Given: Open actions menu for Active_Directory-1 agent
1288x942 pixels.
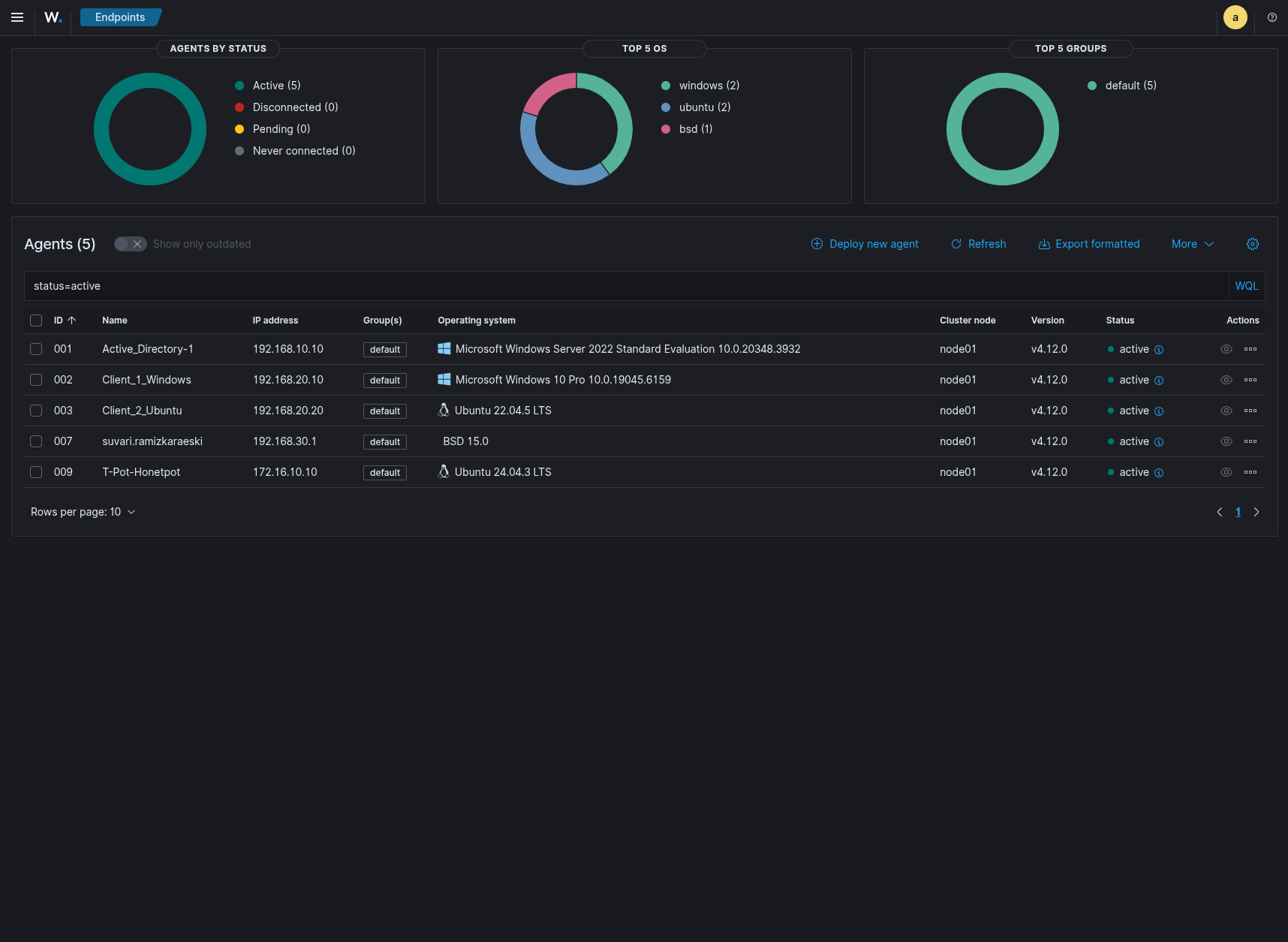Looking at the screenshot, I should 1250,349.
